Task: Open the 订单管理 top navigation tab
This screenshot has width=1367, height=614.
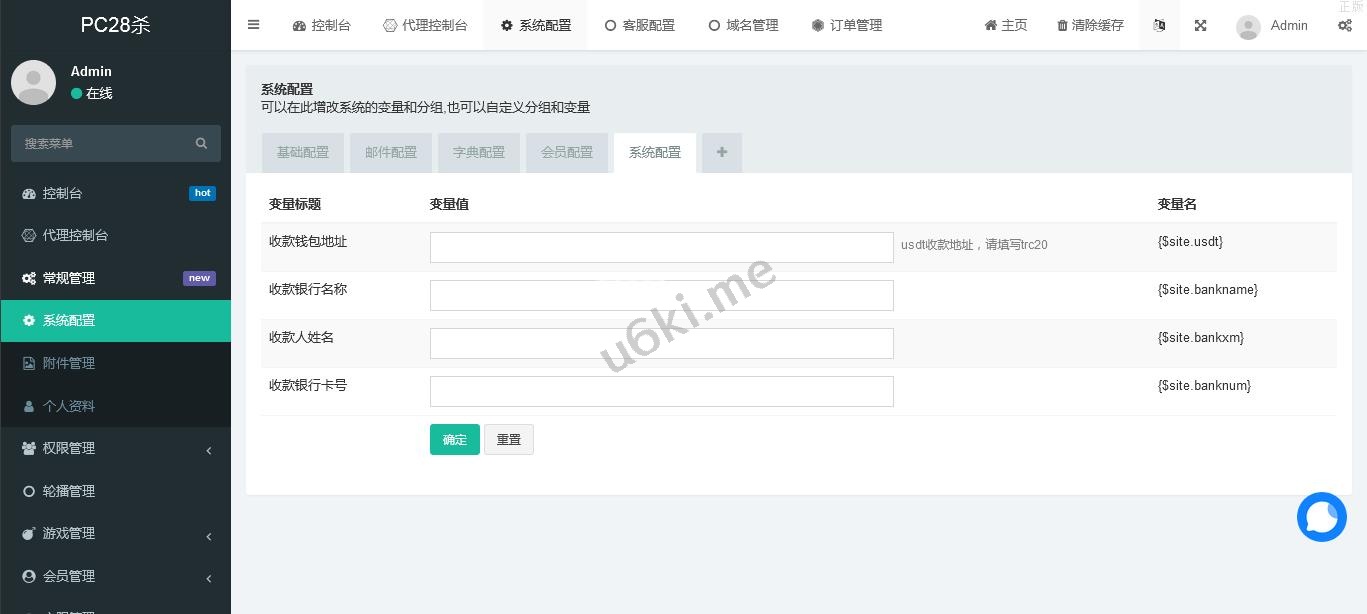Action: point(846,25)
